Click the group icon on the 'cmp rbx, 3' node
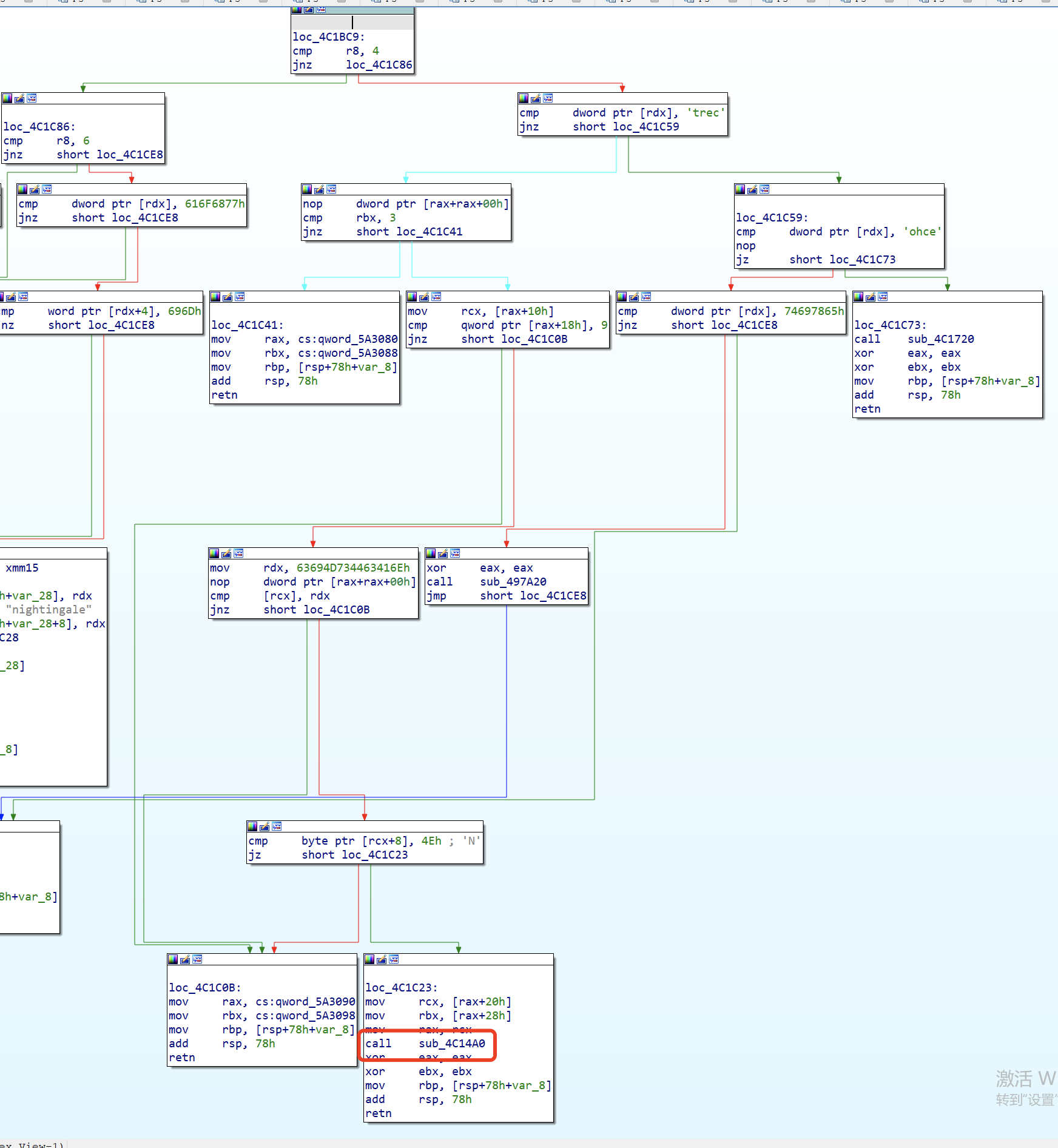 [x=331, y=189]
